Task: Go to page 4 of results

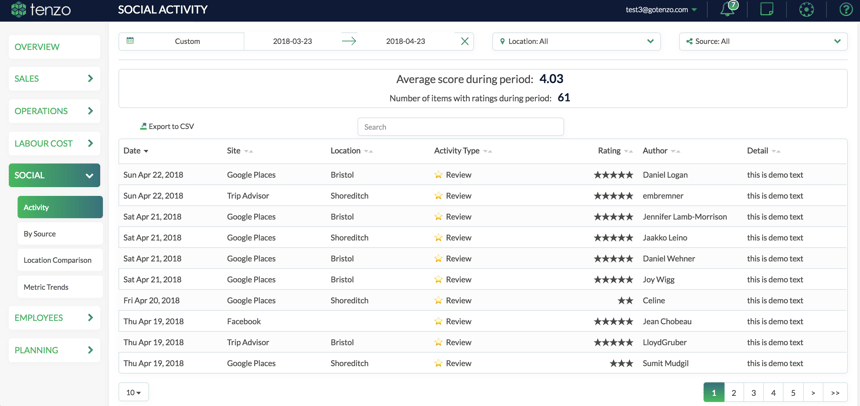Action: 773,393
